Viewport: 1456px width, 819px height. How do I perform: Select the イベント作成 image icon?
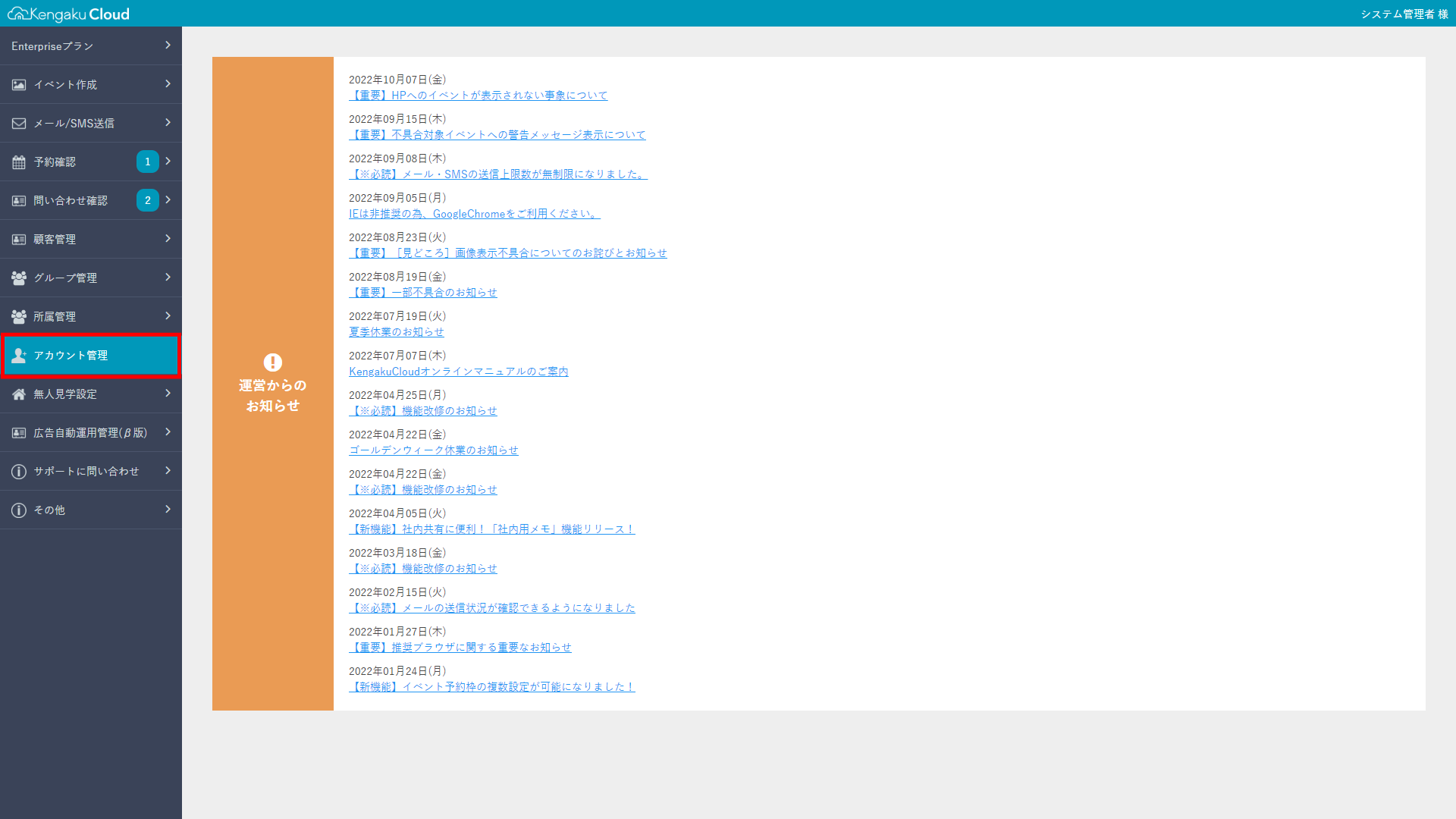pyautogui.click(x=18, y=84)
